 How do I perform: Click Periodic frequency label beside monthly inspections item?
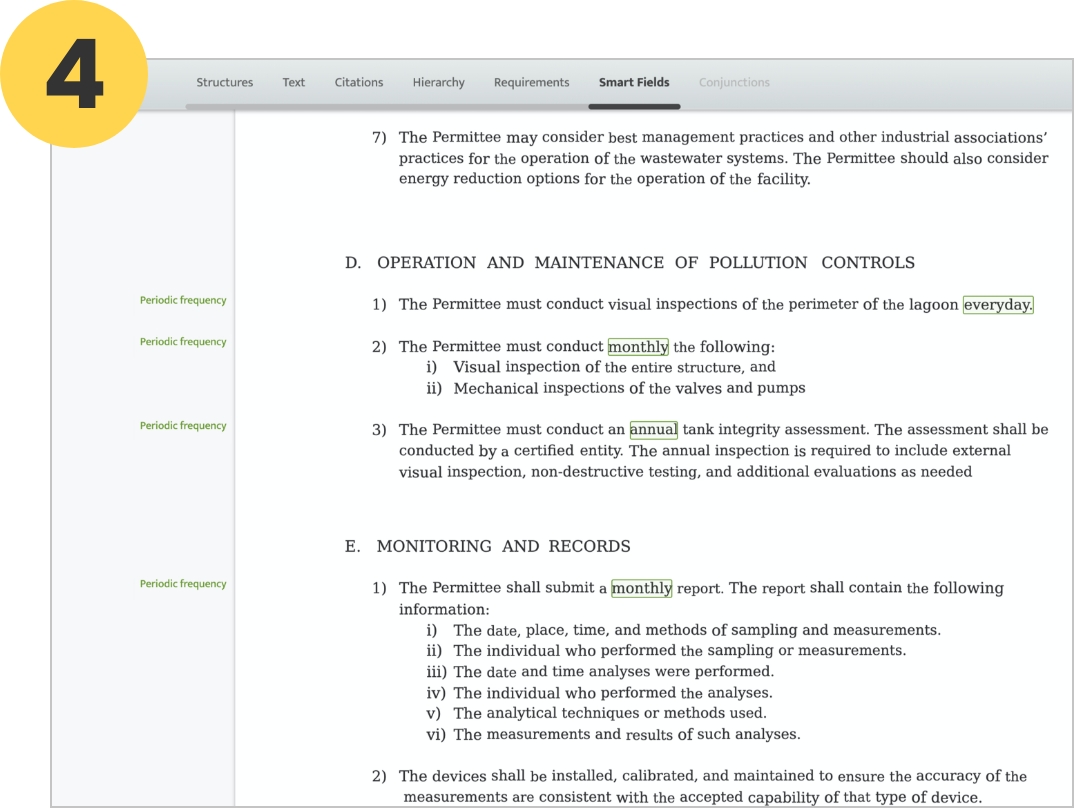coord(183,342)
